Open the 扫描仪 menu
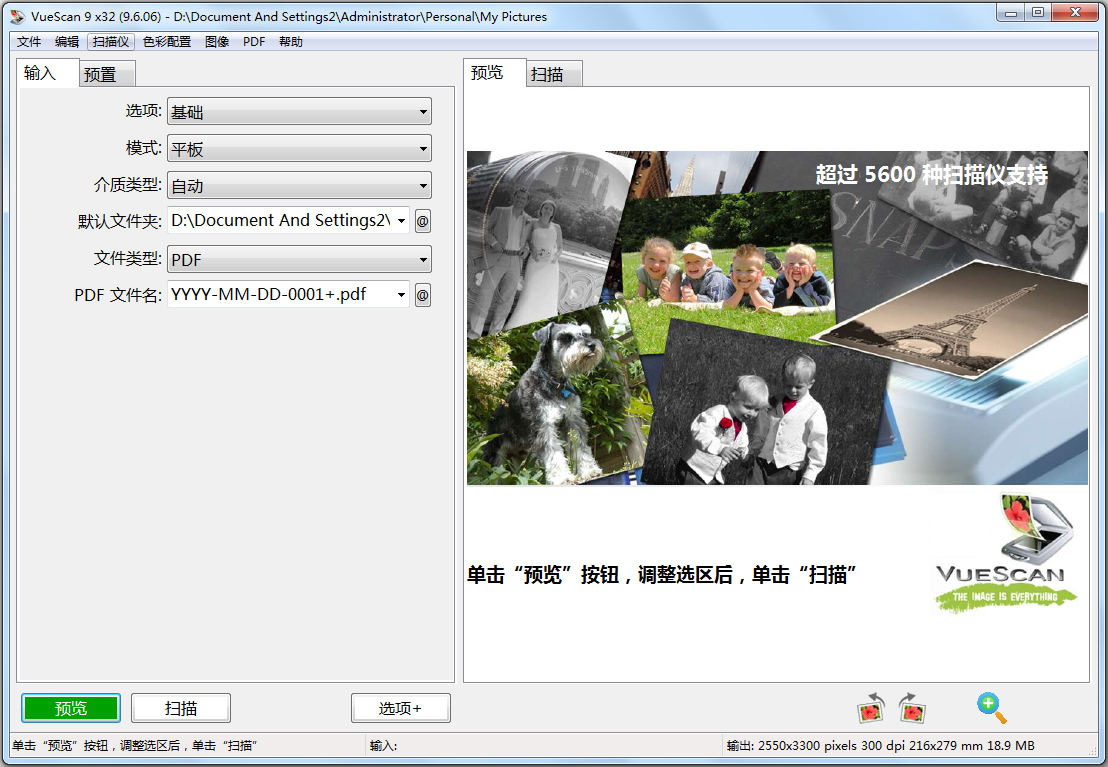This screenshot has height=767, width=1108. point(111,42)
